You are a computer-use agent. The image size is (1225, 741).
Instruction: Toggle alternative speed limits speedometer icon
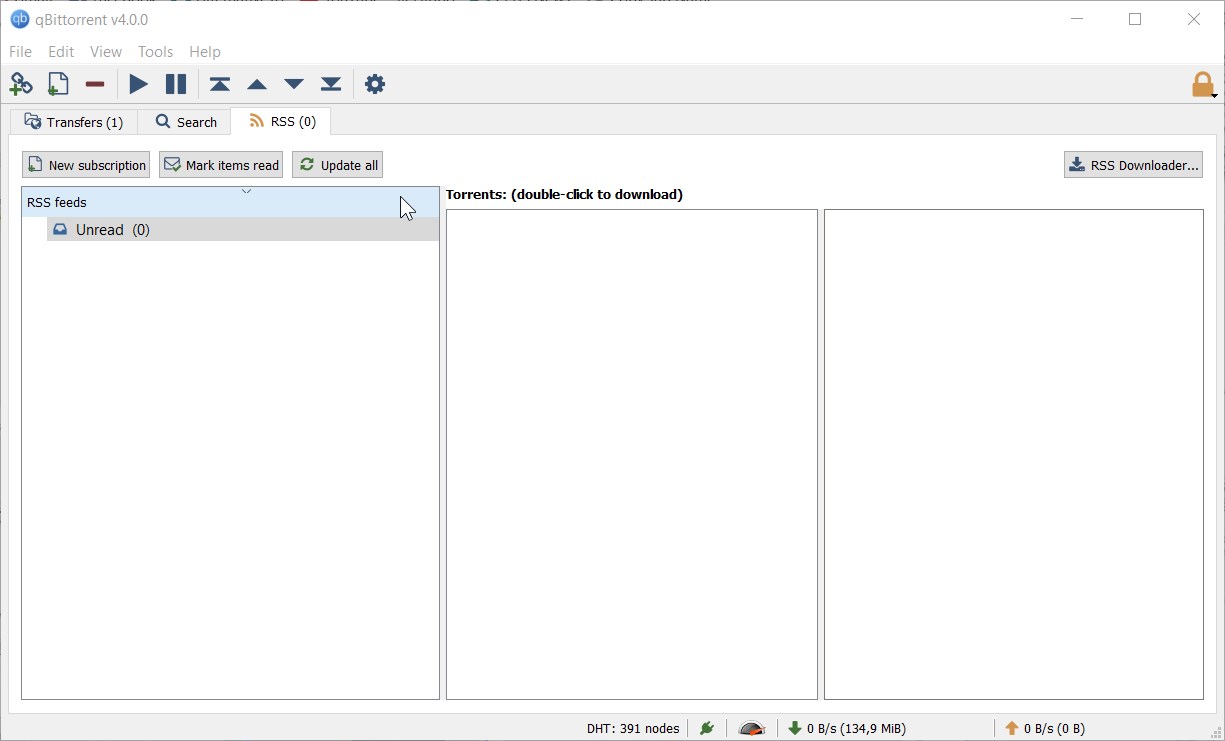[x=751, y=729]
